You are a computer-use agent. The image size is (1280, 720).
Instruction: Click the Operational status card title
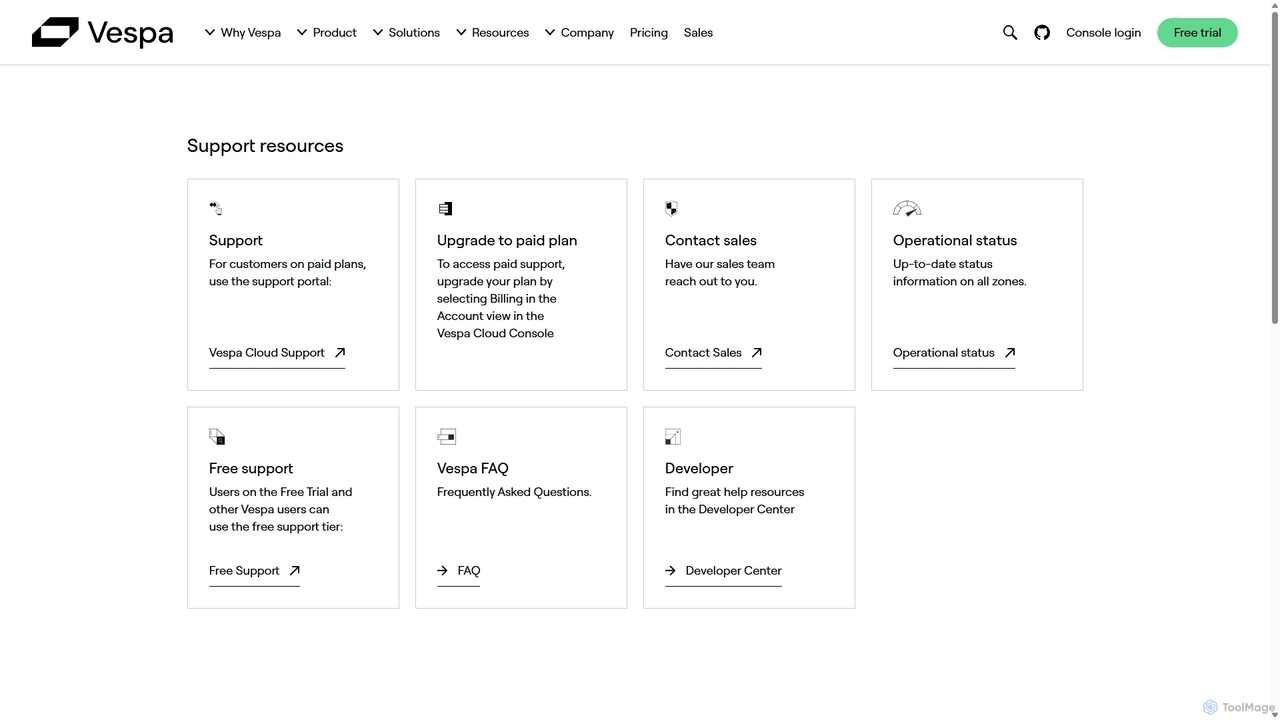(x=955, y=240)
